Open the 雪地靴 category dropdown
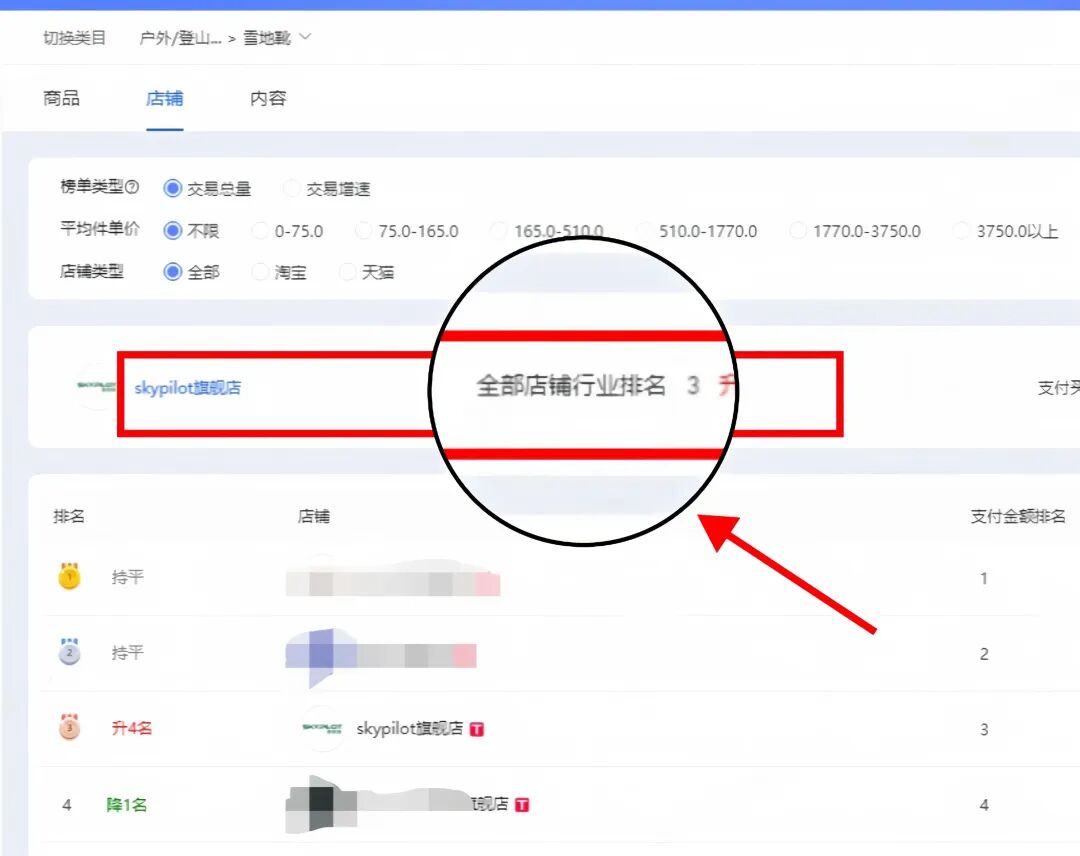The image size is (1080, 856). pyautogui.click(x=277, y=37)
